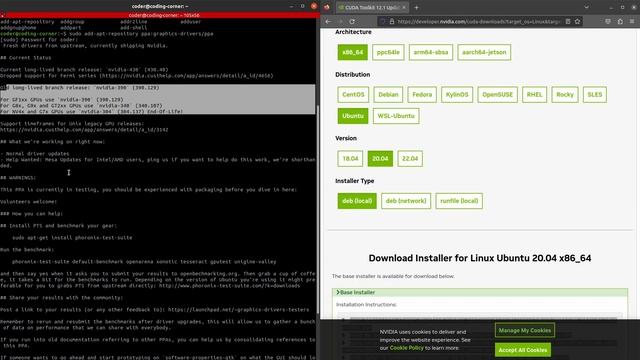Open reader view icon in address bar
The height and width of the screenshot is (360, 640).
pyautogui.click(x=568, y=21)
